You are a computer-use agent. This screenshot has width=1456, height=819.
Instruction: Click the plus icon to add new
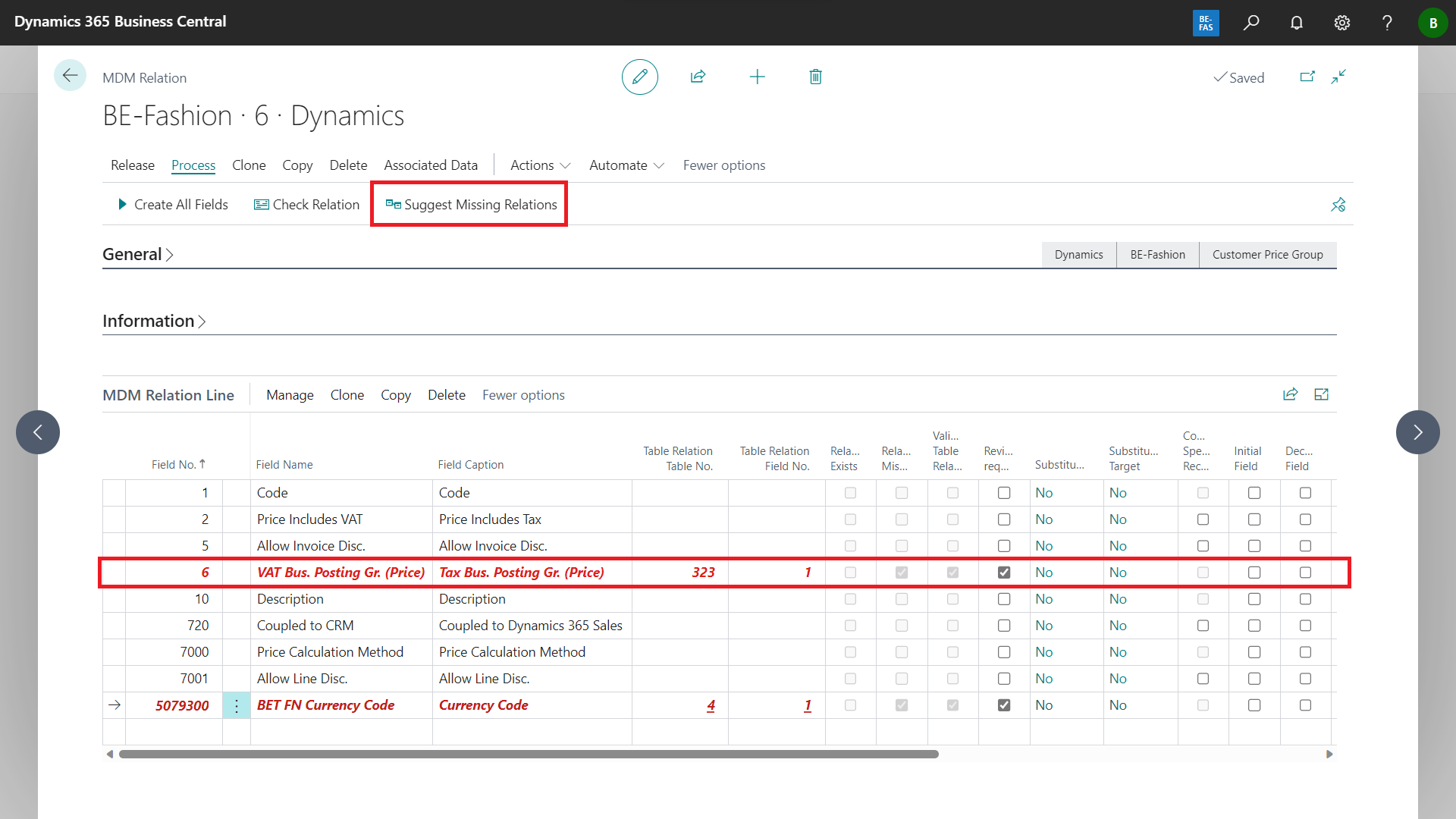coord(757,77)
